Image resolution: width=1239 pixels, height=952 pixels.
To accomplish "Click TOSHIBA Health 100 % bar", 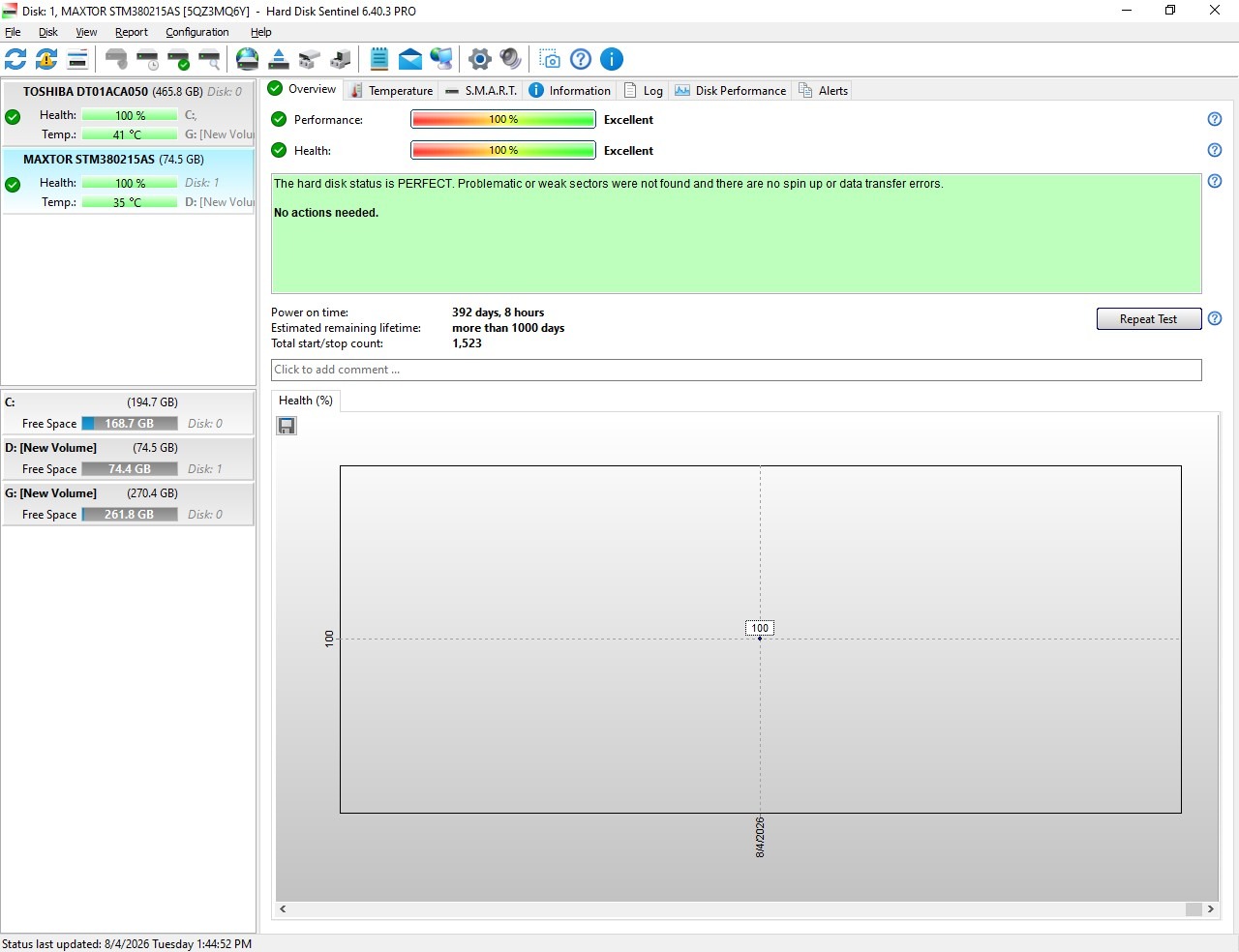I will (130, 115).
